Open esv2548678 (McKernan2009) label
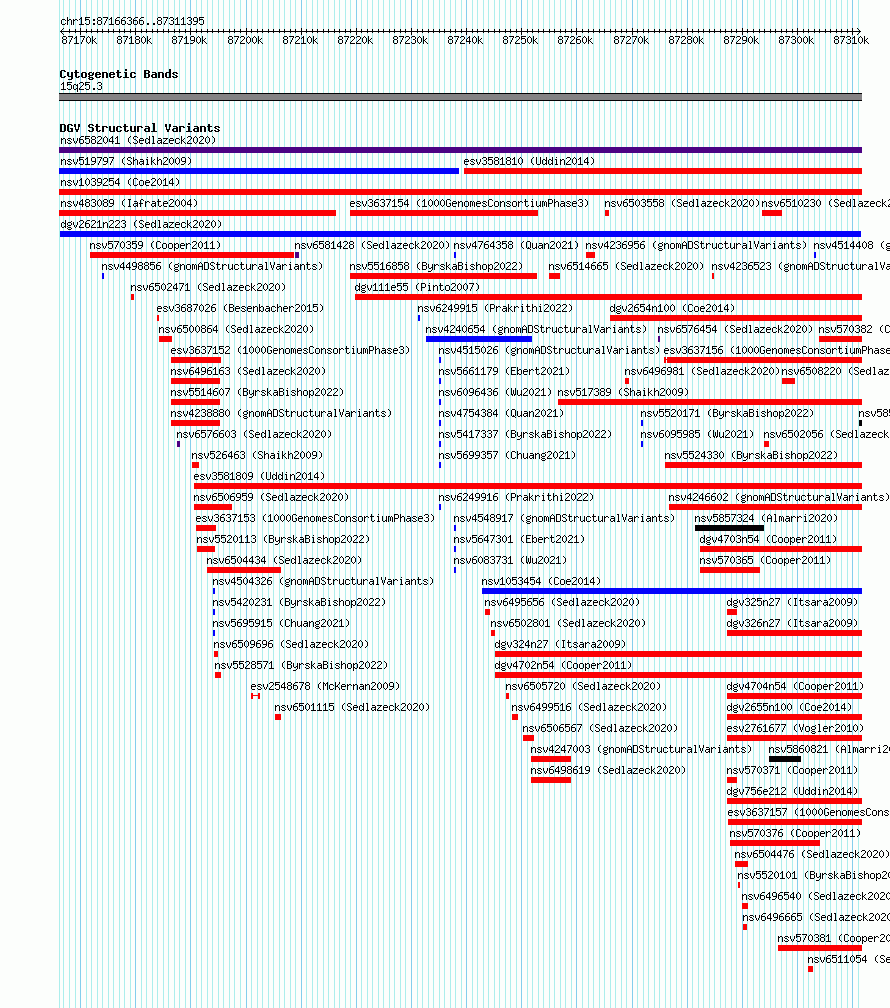The width and height of the screenshot is (890, 1008). (x=325, y=687)
